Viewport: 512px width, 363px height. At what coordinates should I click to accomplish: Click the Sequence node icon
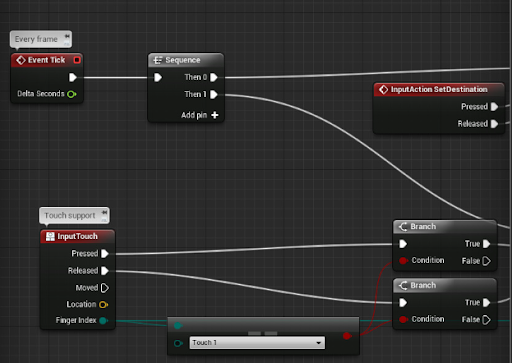point(157,60)
